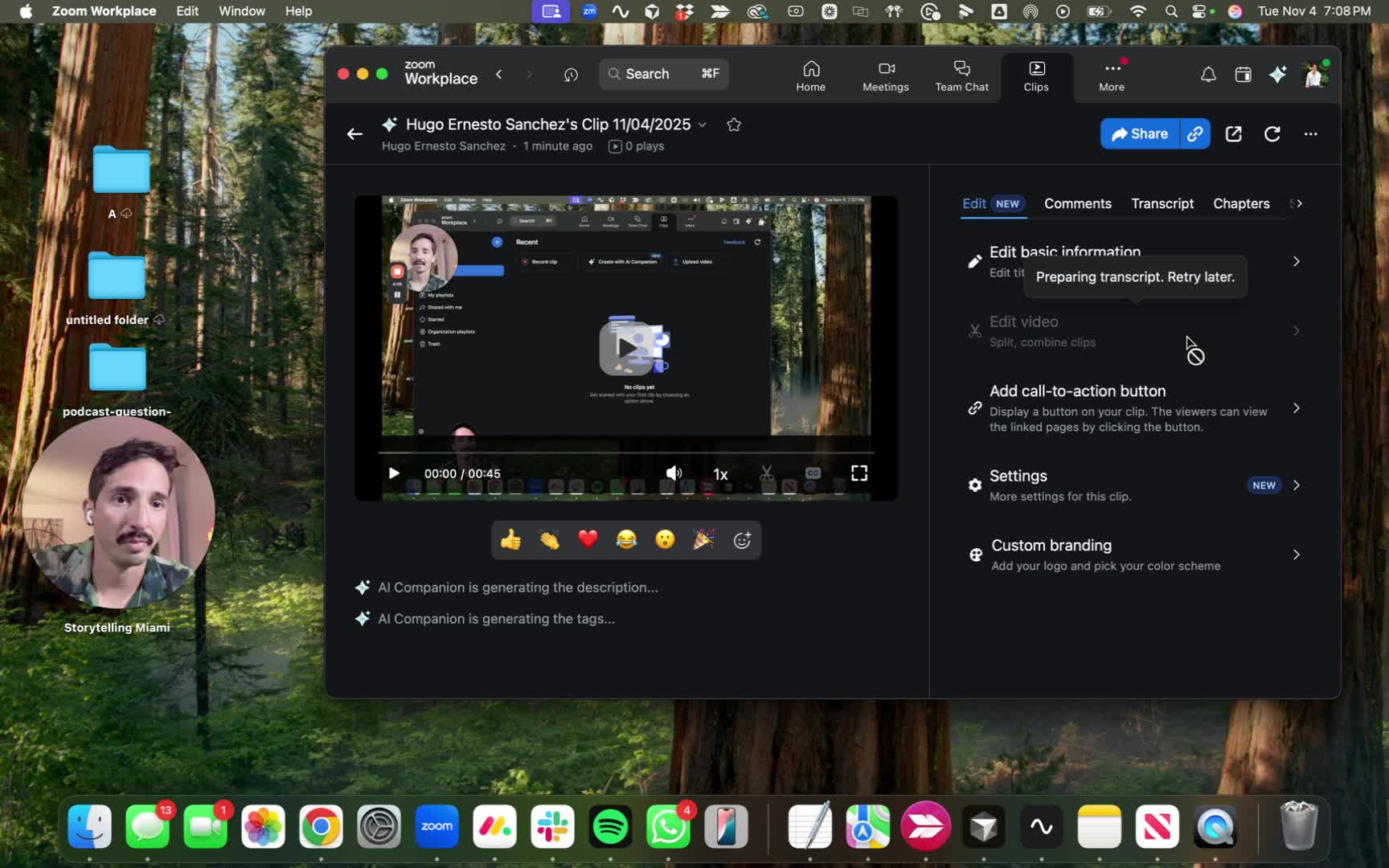The width and height of the screenshot is (1389, 868).
Task: Switch to the Home tab
Action: tap(810, 76)
